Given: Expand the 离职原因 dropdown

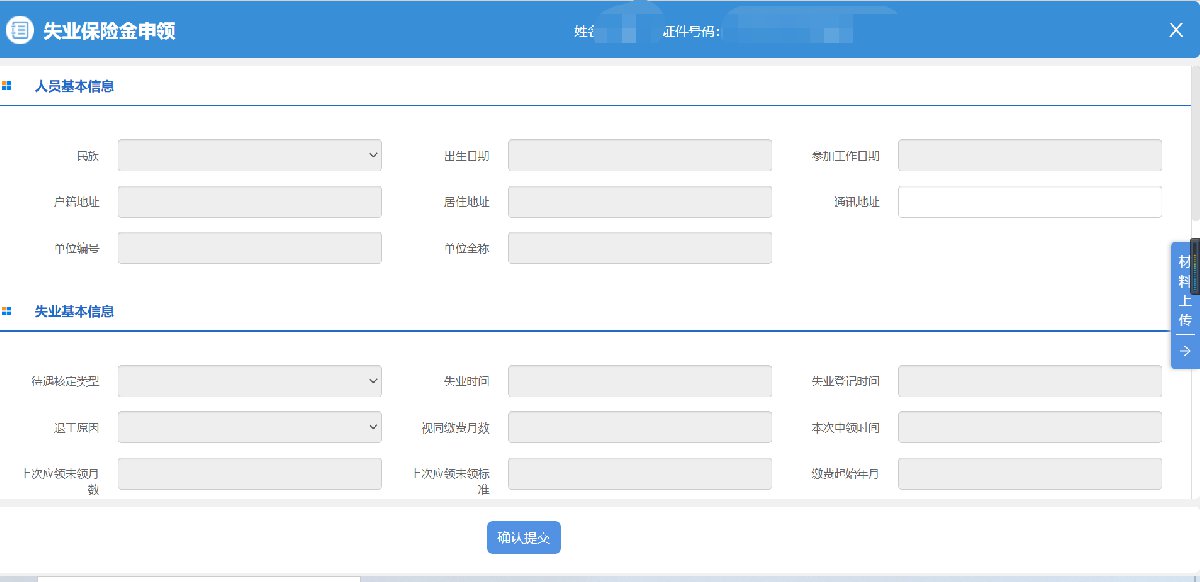Looking at the screenshot, I should pyautogui.click(x=249, y=427).
